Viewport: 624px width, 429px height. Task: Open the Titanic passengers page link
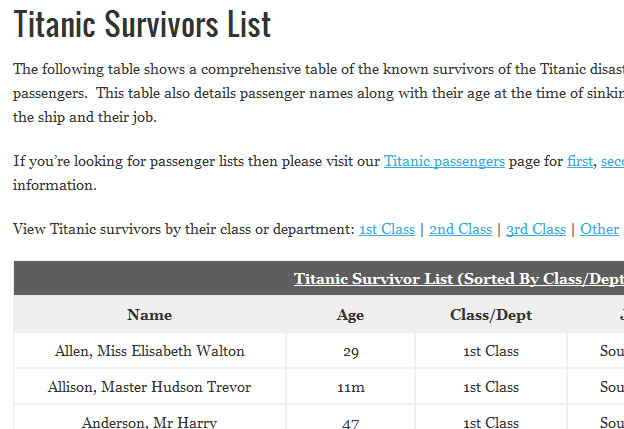point(444,161)
